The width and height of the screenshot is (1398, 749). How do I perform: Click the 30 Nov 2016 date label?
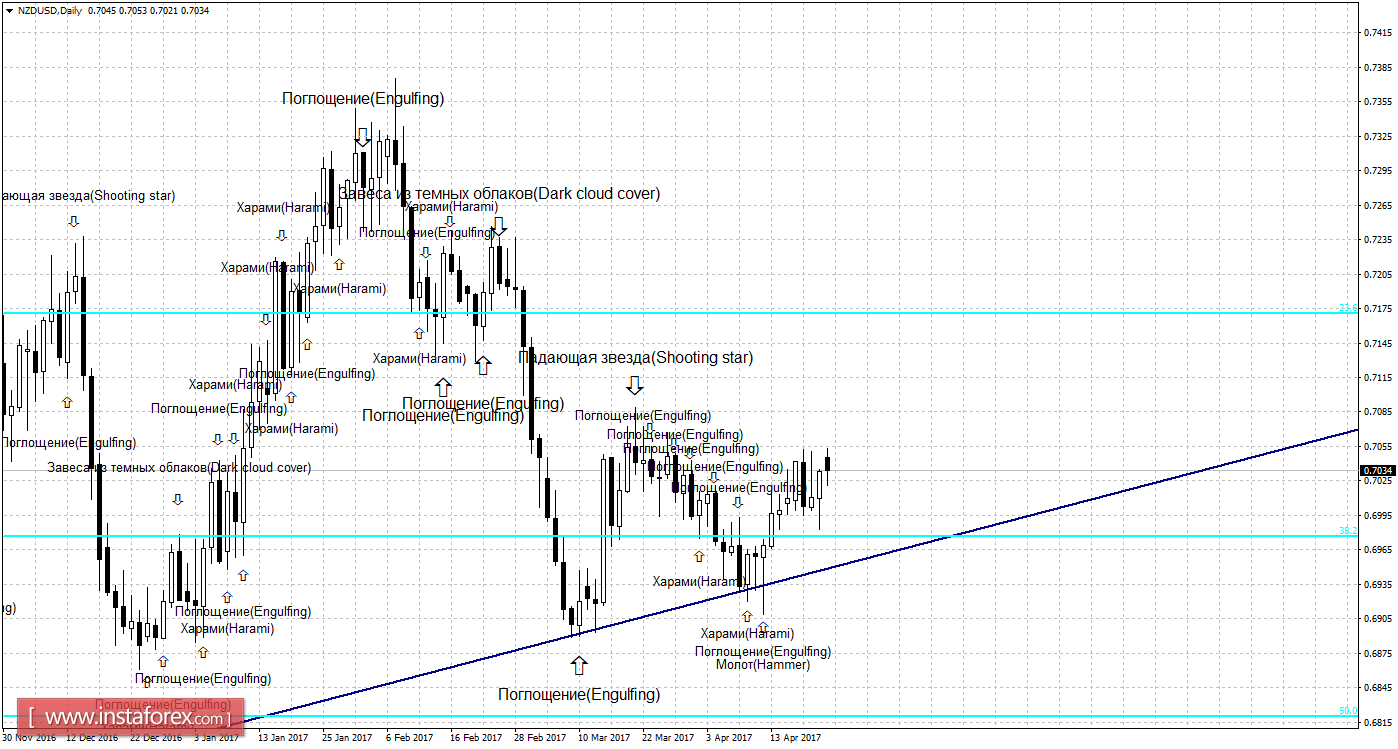(x=29, y=738)
